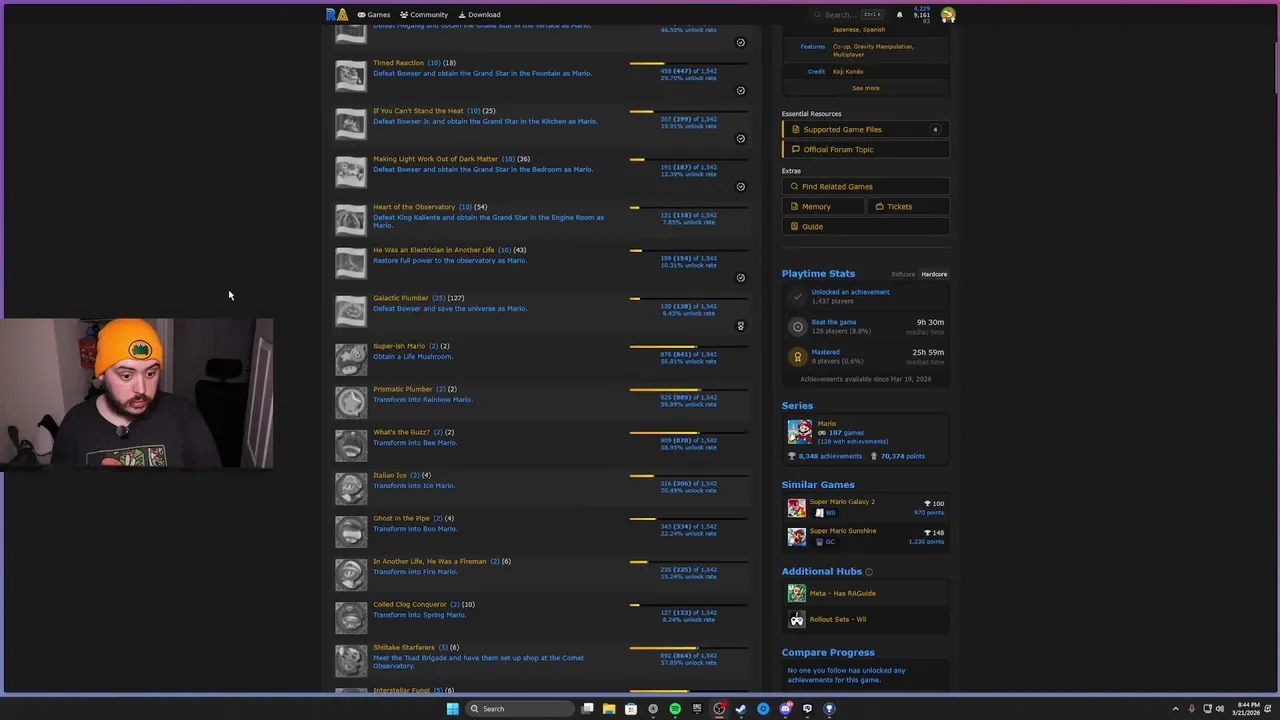1280x720 pixels.
Task: Open Heart of the Observatory badge
Action: tap(350, 220)
